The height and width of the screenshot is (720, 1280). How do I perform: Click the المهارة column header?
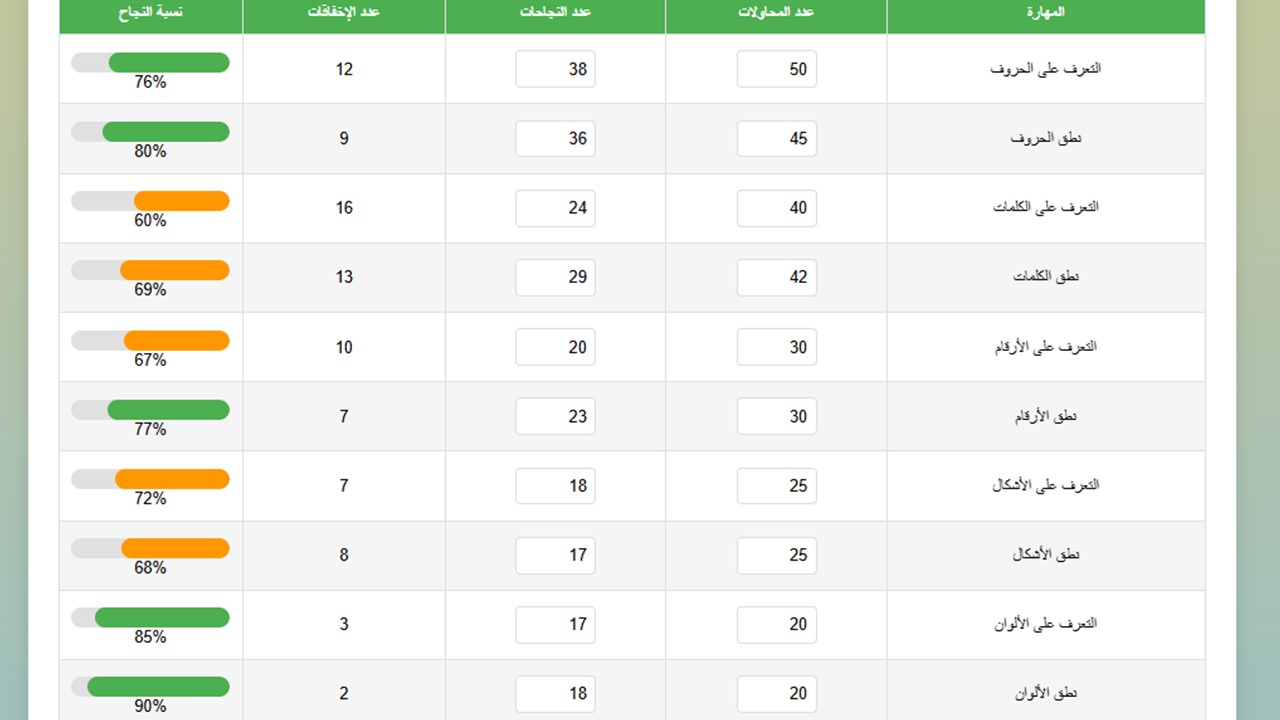click(x=1045, y=13)
